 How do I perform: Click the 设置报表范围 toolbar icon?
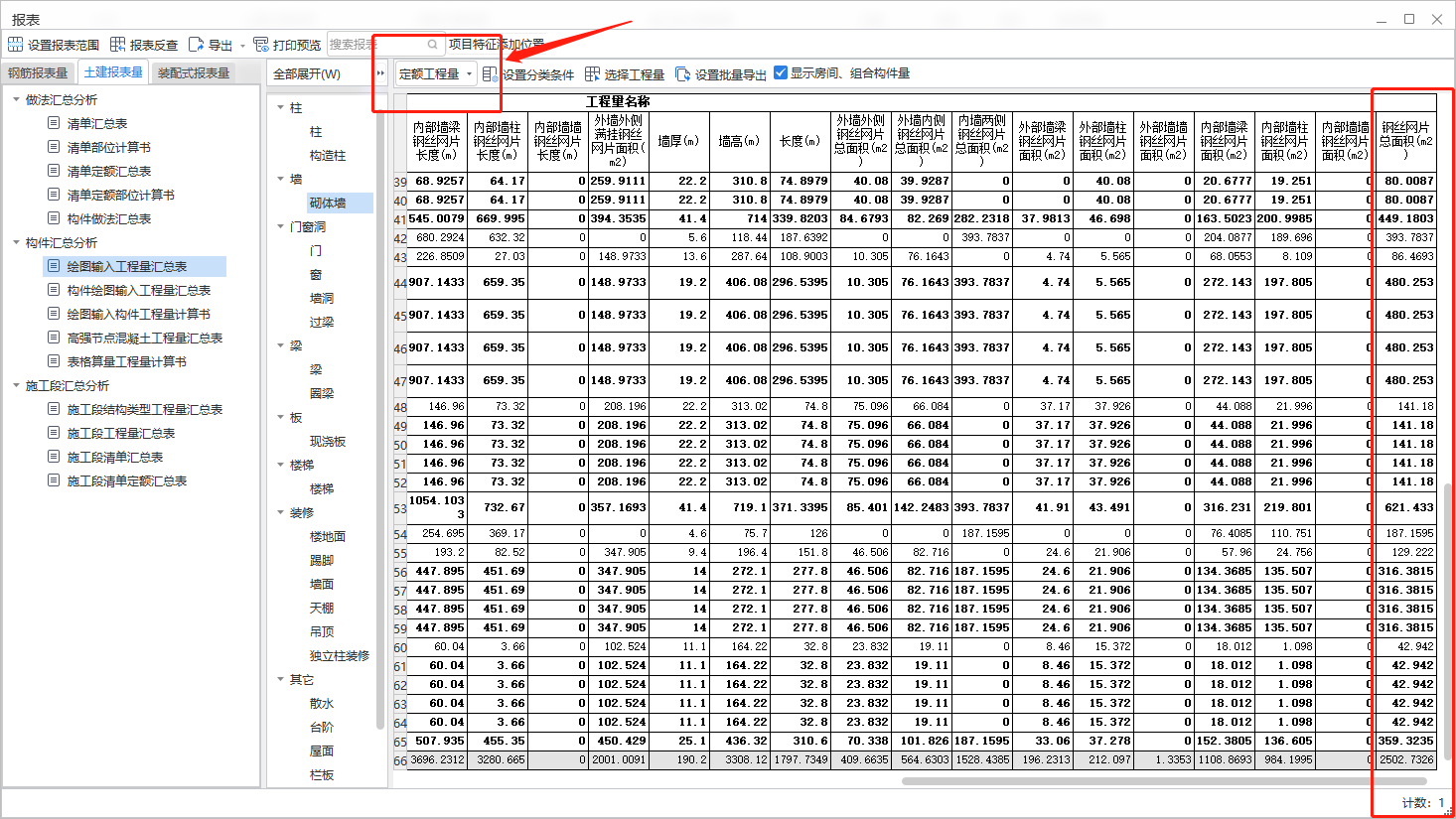(x=16, y=45)
